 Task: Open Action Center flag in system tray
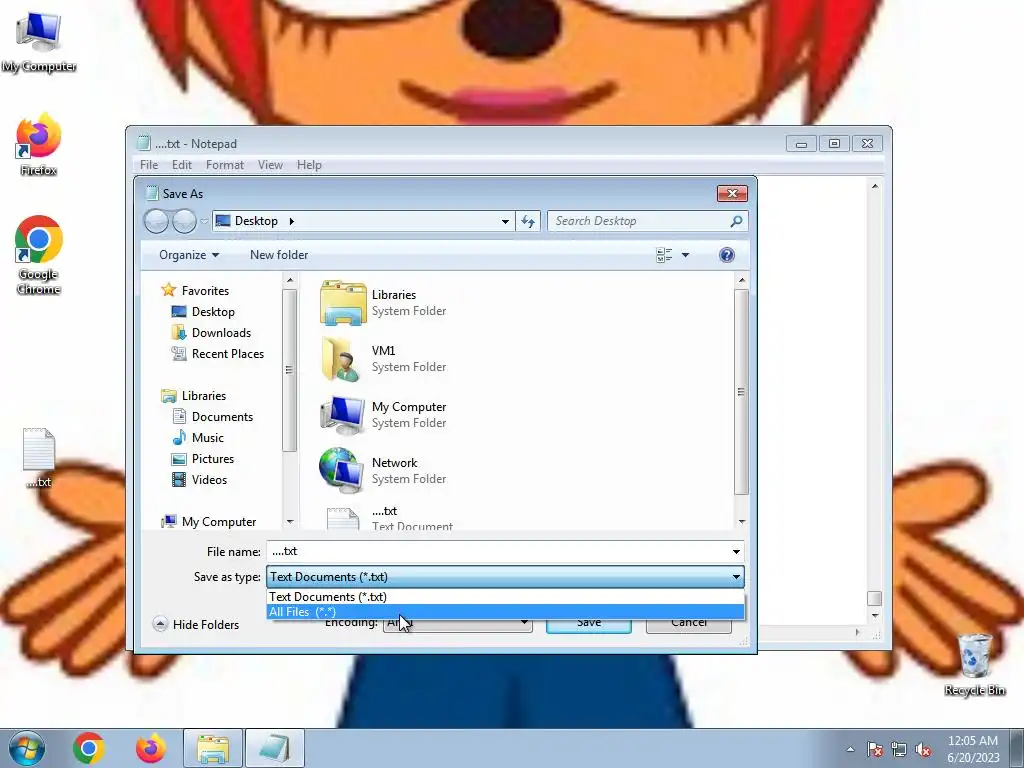875,749
